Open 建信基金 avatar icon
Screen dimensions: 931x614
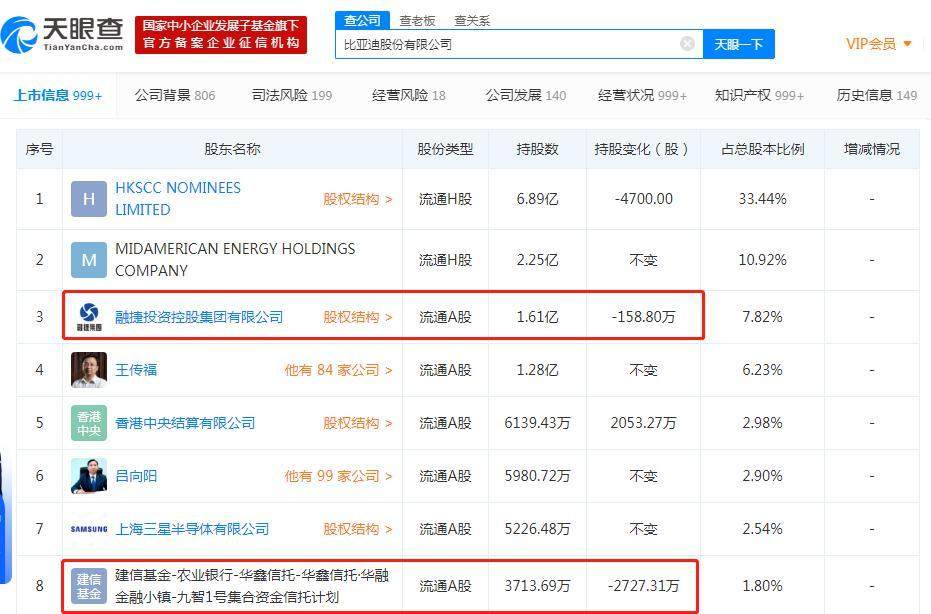click(x=88, y=585)
